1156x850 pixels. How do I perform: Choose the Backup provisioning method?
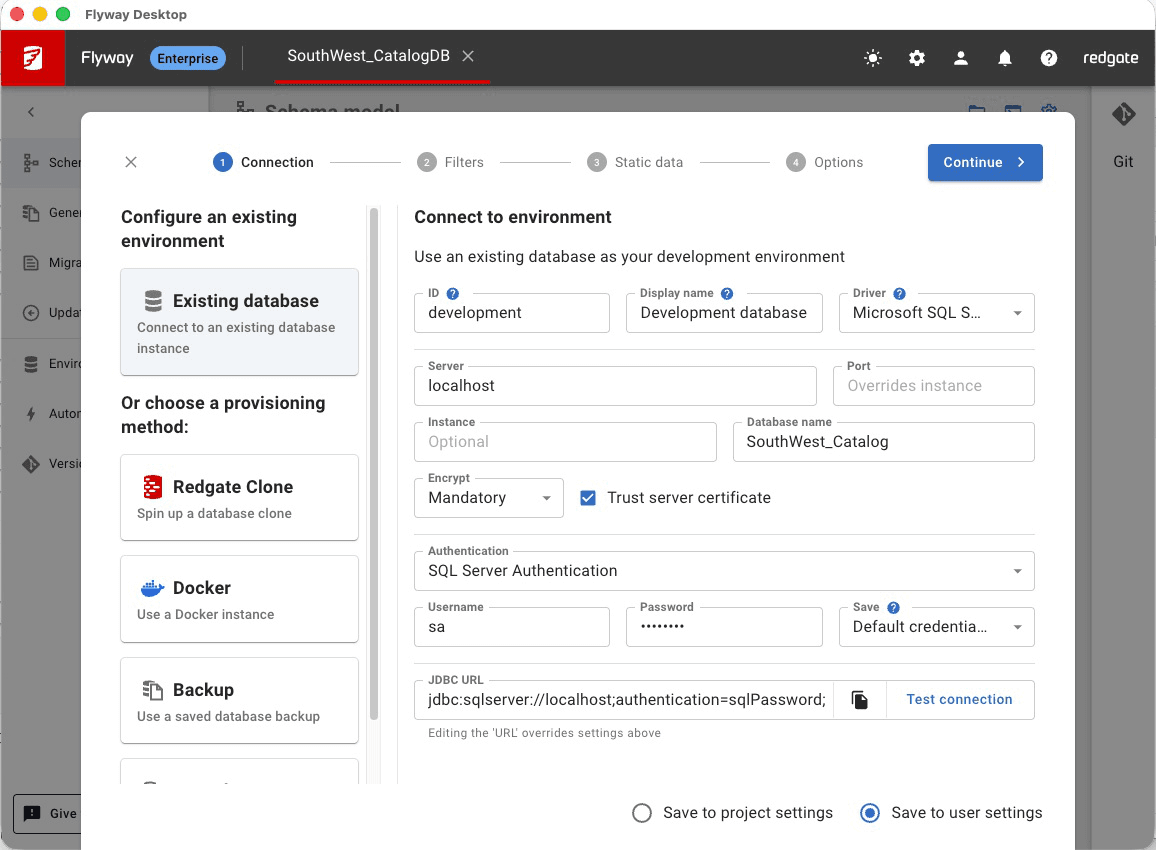[240, 700]
